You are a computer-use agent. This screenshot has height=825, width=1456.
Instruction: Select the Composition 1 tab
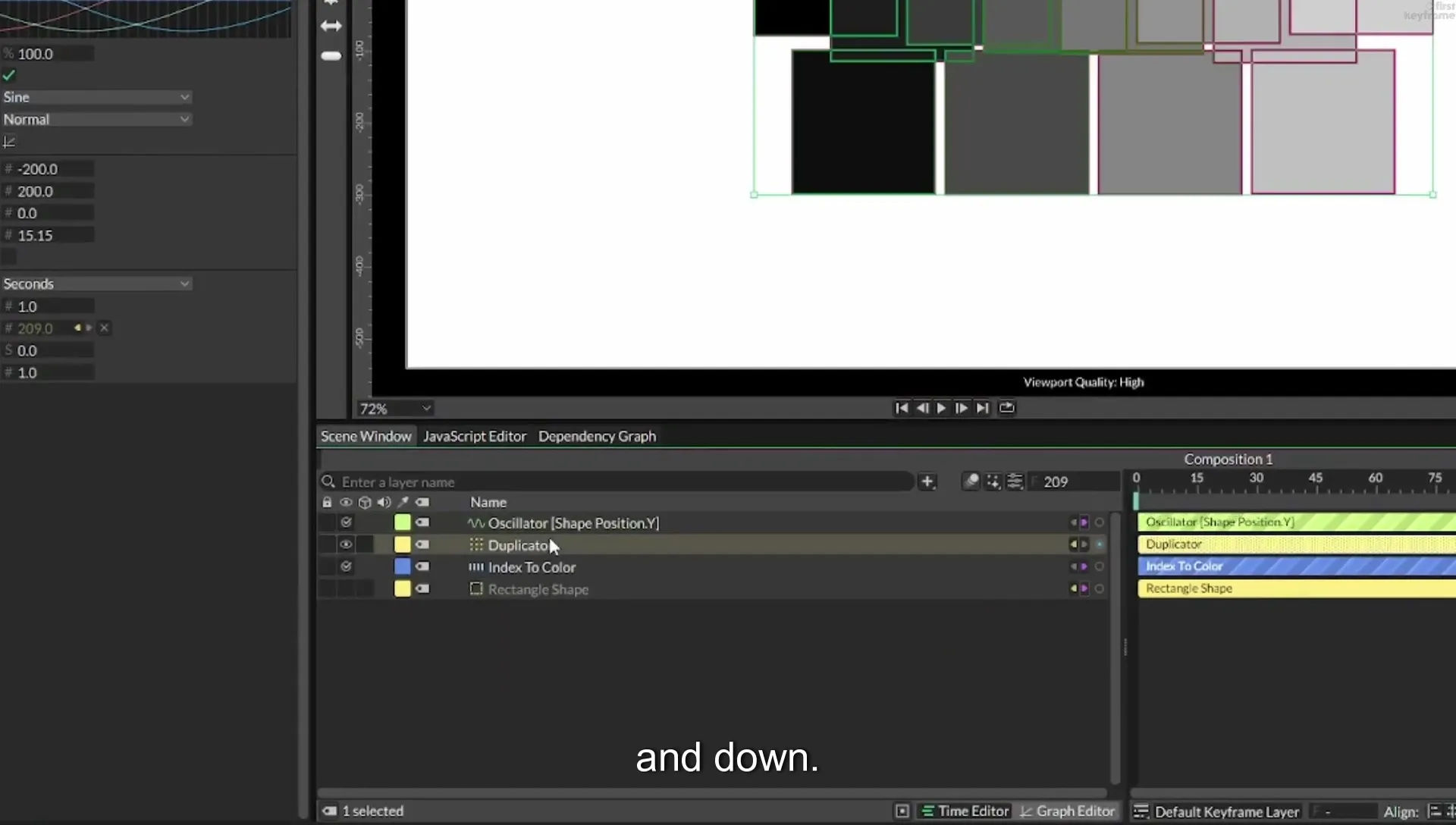[x=1228, y=459]
